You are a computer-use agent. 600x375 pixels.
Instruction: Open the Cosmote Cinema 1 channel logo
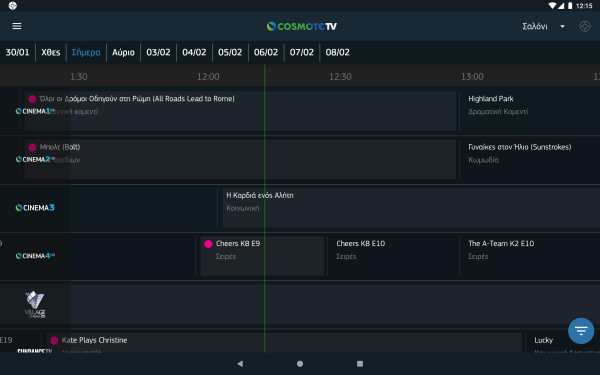tap(35, 111)
